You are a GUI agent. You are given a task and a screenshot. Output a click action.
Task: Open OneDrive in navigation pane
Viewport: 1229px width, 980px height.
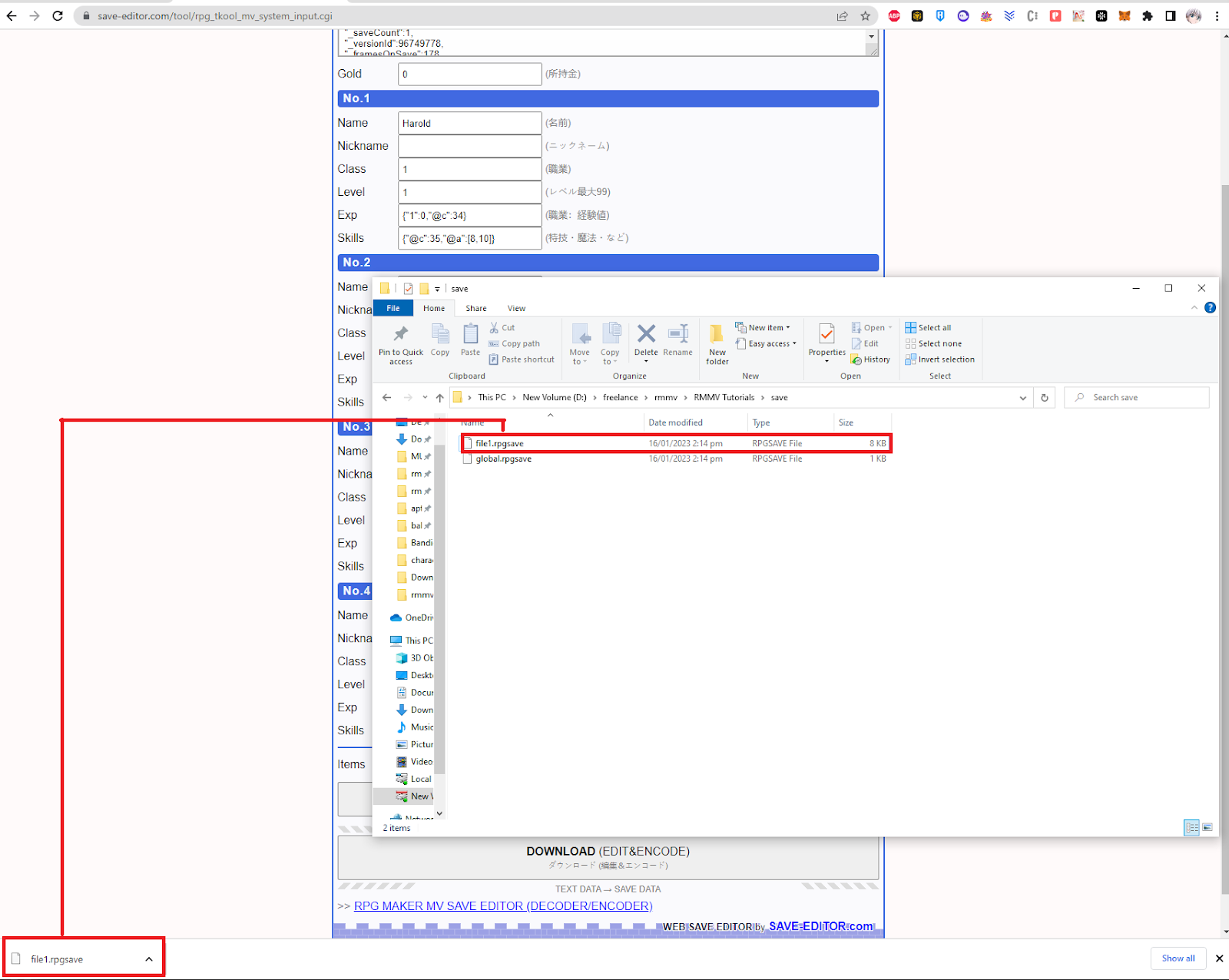pos(412,617)
